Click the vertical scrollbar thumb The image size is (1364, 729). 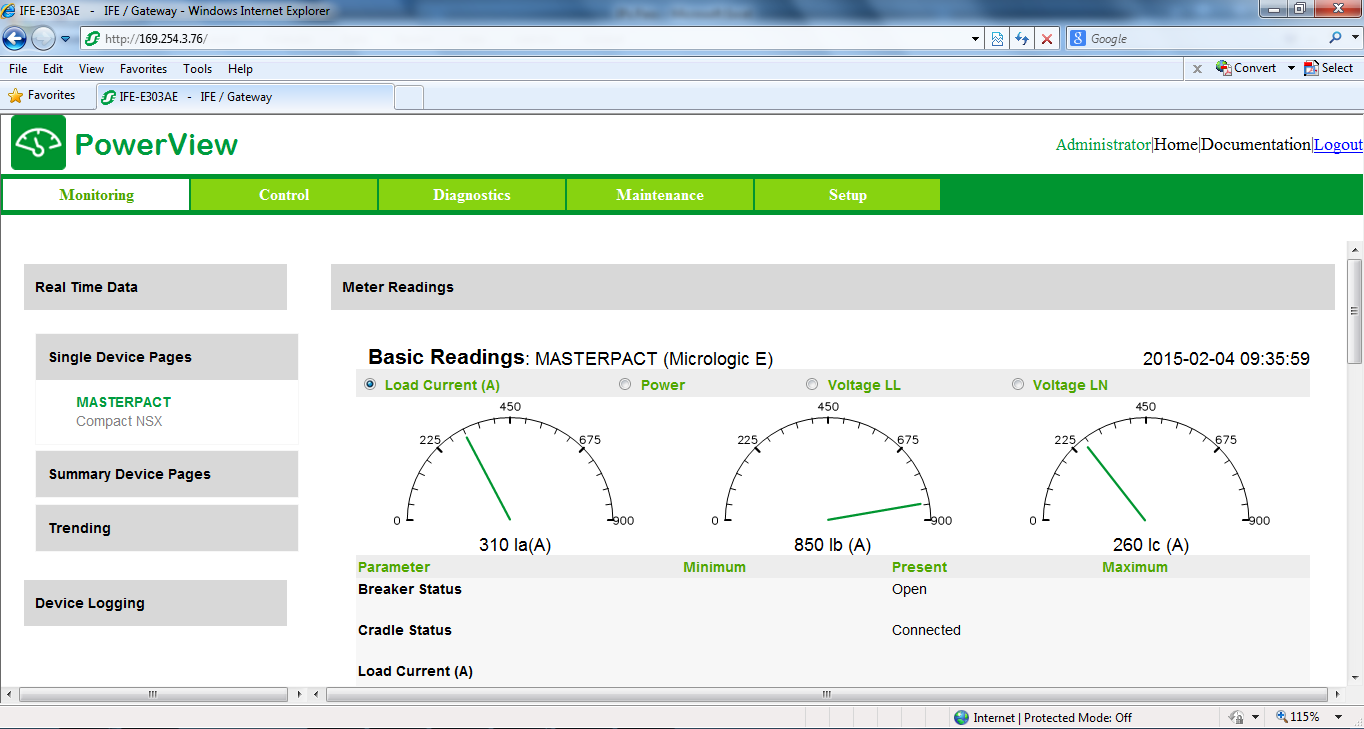click(x=1355, y=311)
